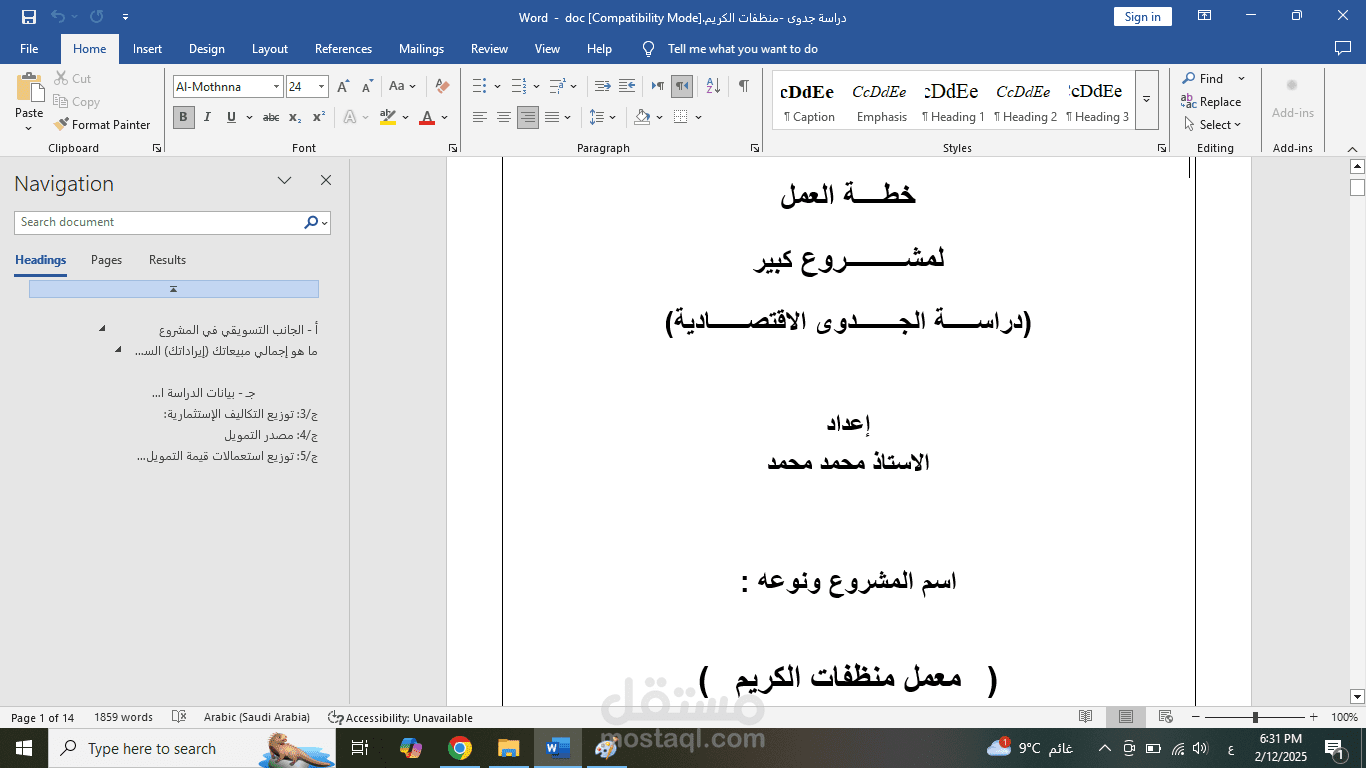
Task: Open the Styles pane launcher
Action: [1161, 148]
